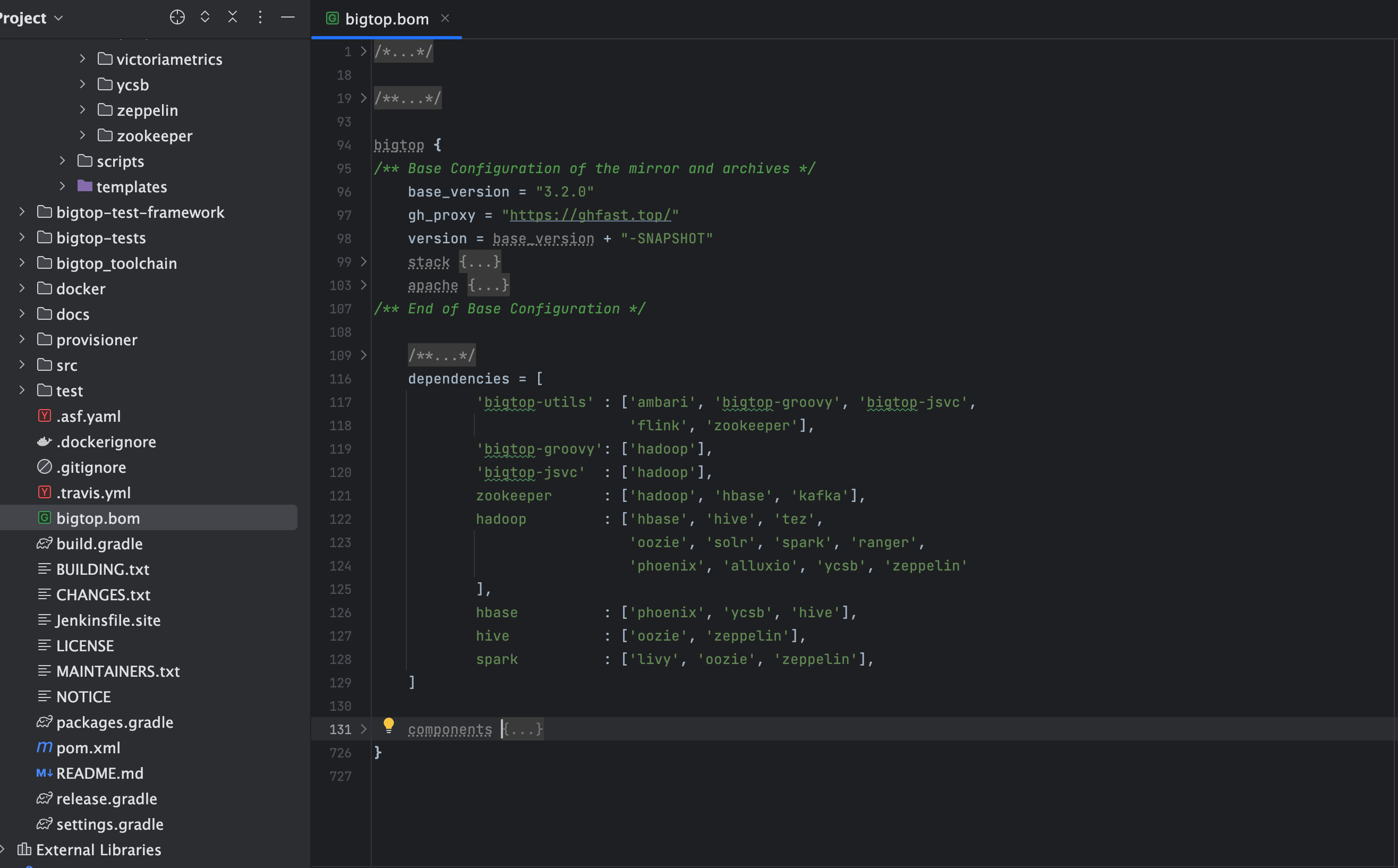Select the .travis.yml YAML icon
The height and width of the screenshot is (868, 1398).
coord(44,492)
